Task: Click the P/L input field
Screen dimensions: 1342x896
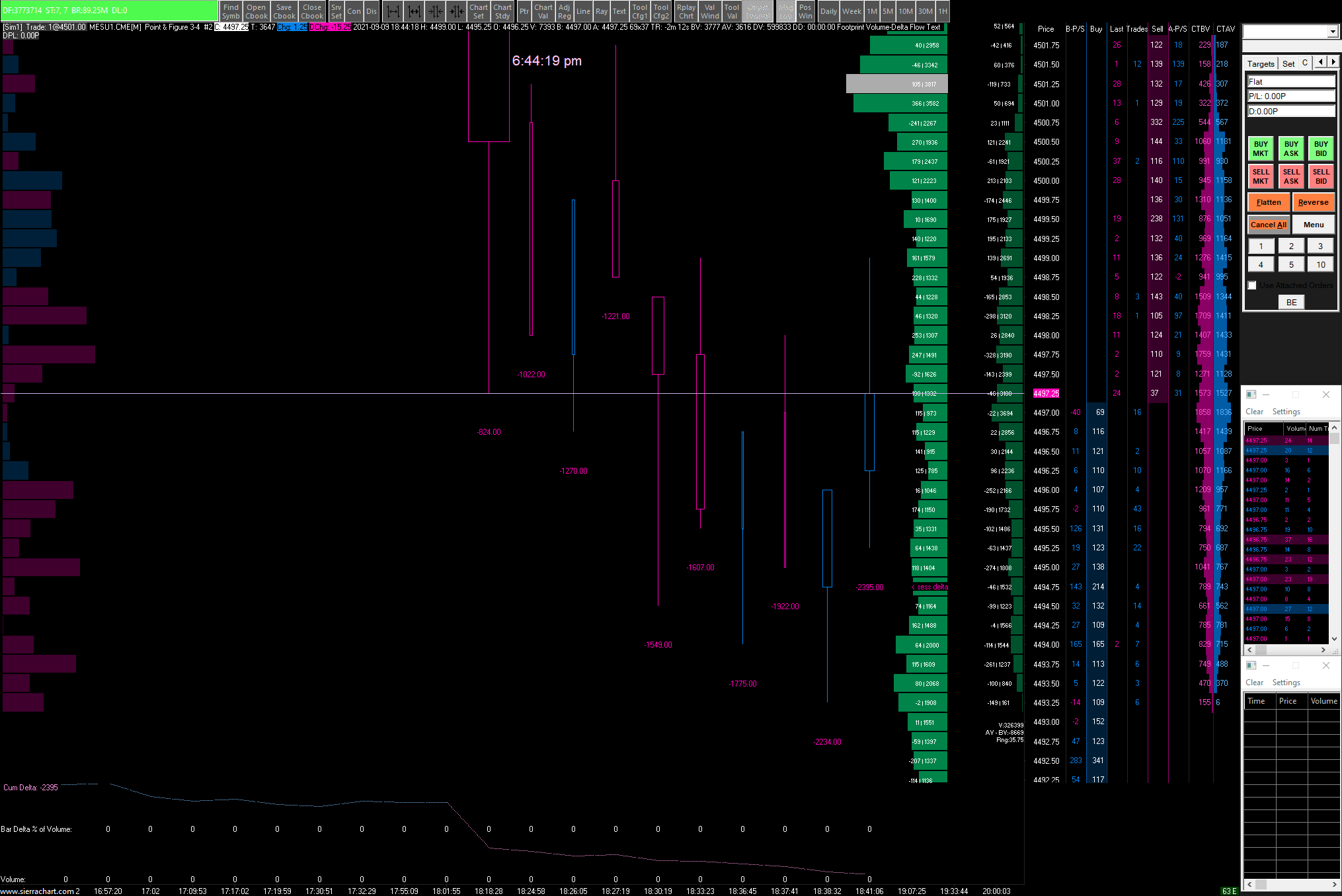Action: click(1290, 96)
